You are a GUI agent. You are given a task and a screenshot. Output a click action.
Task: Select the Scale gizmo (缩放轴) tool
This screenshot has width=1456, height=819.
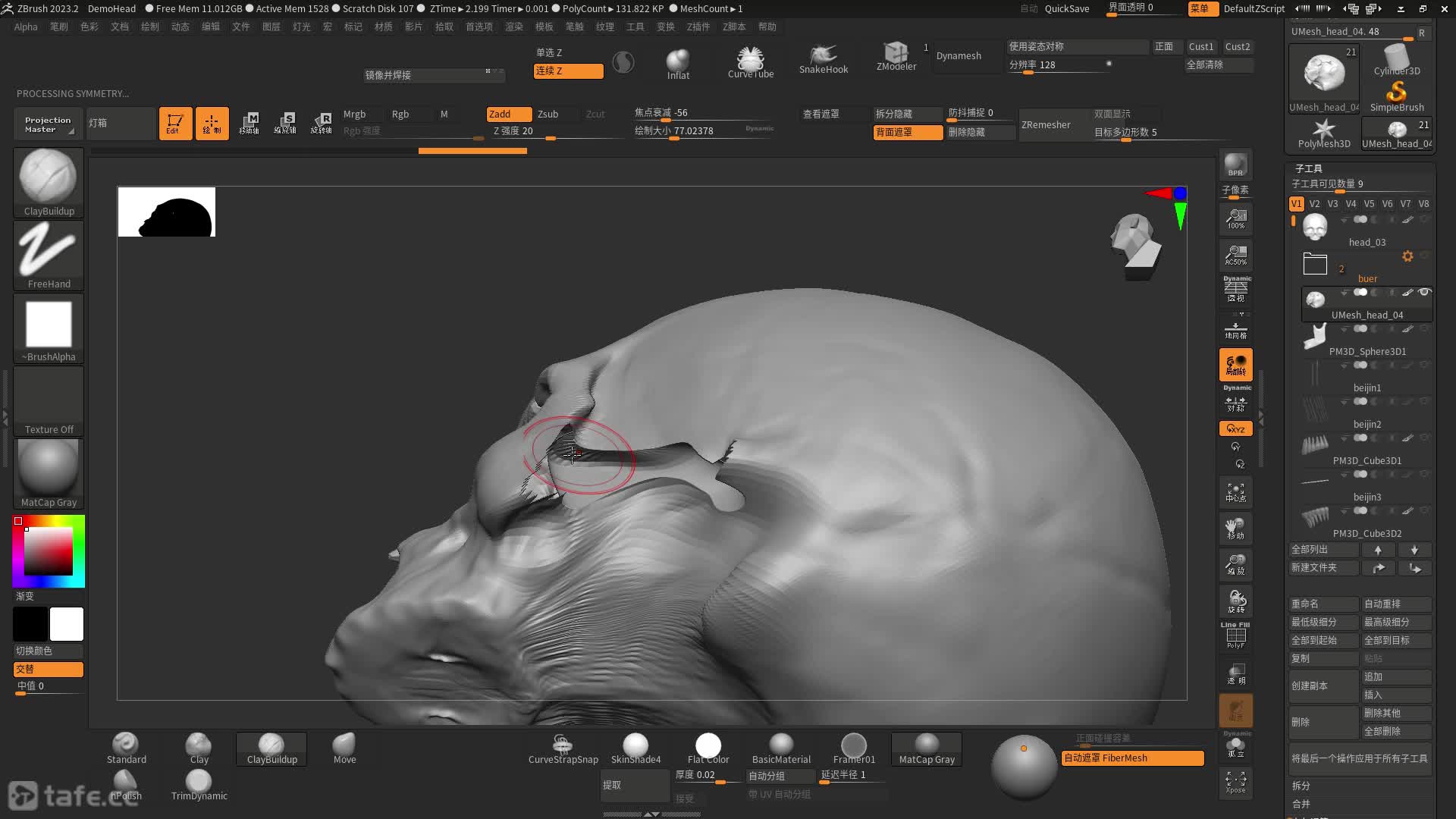[x=285, y=123]
